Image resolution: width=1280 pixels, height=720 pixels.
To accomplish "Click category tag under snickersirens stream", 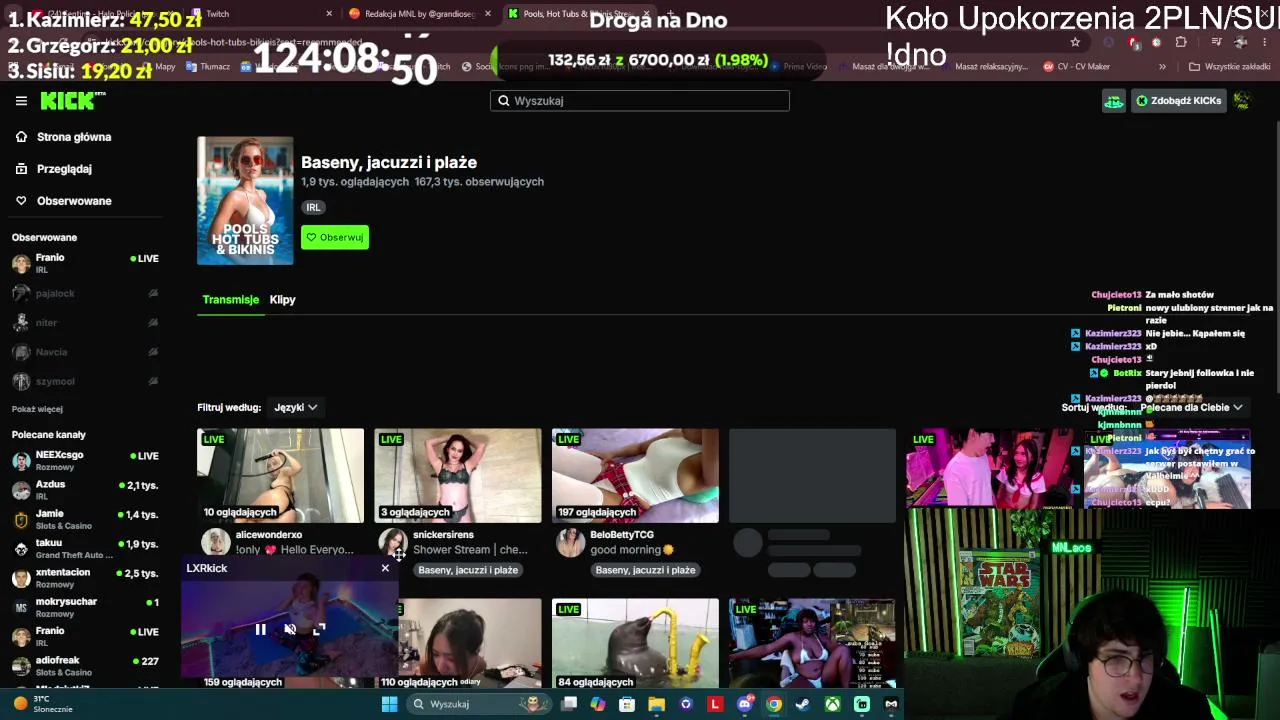I will pyautogui.click(x=468, y=570).
